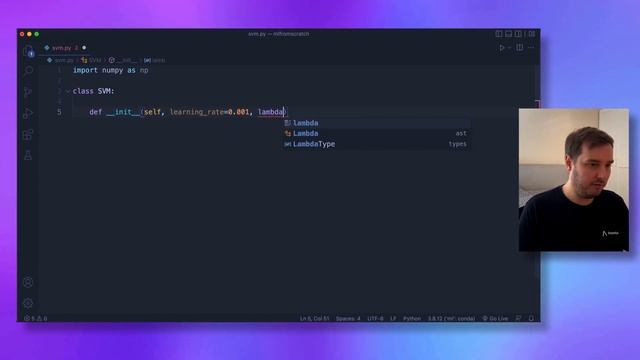Click the 'class SVM:' code line
This screenshot has width=640, height=360.
pos(93,91)
